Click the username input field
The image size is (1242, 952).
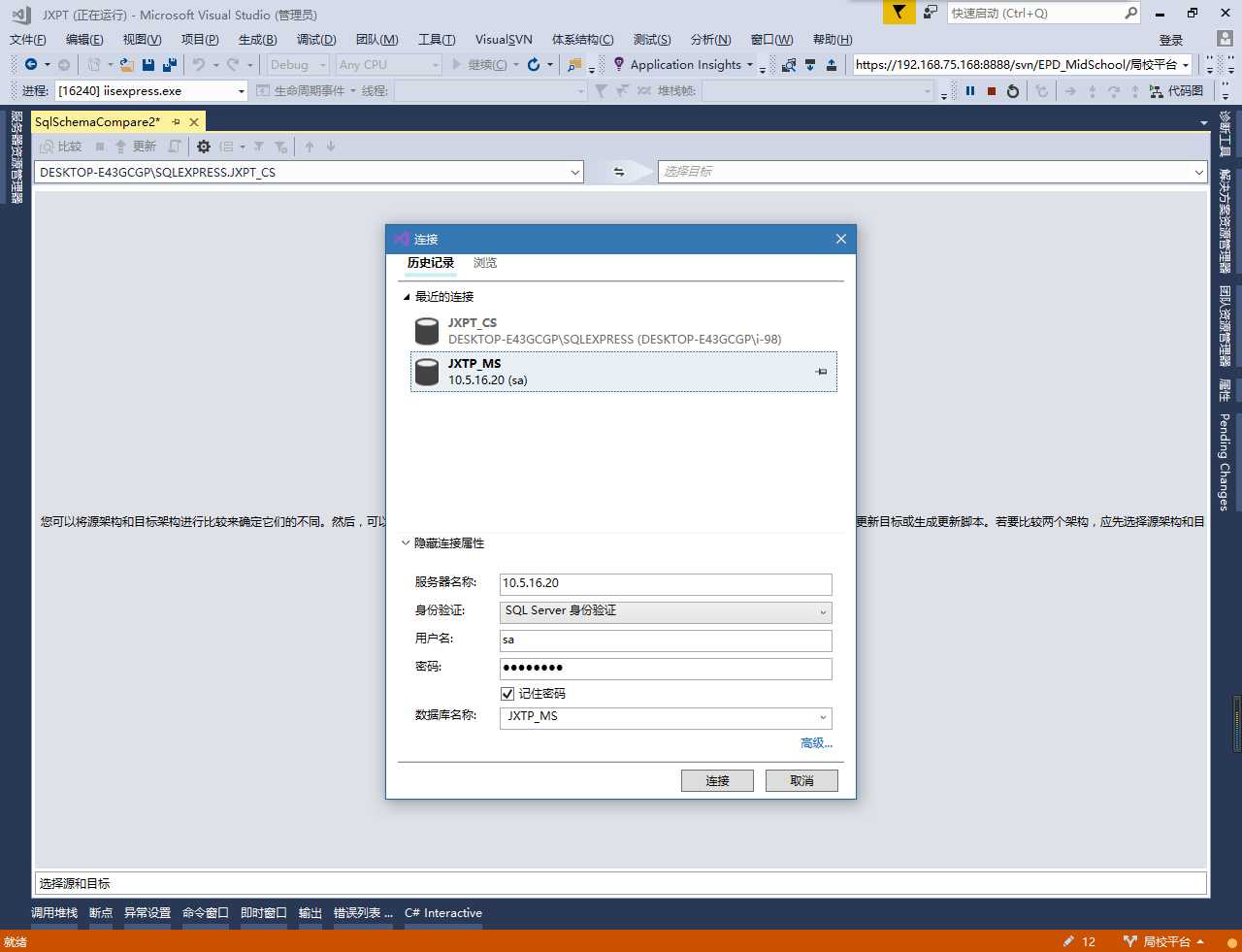666,640
